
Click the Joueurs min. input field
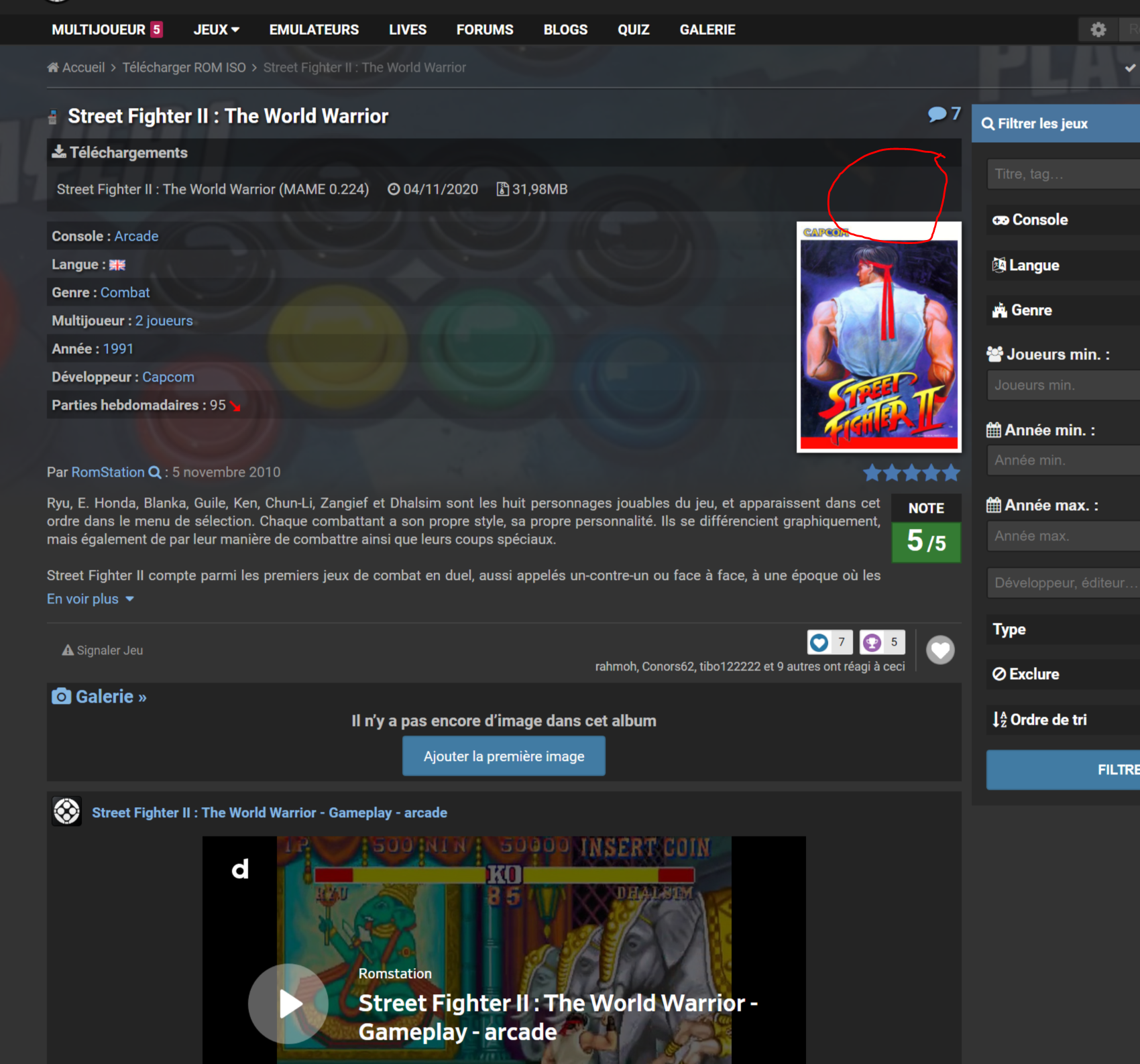1064,386
